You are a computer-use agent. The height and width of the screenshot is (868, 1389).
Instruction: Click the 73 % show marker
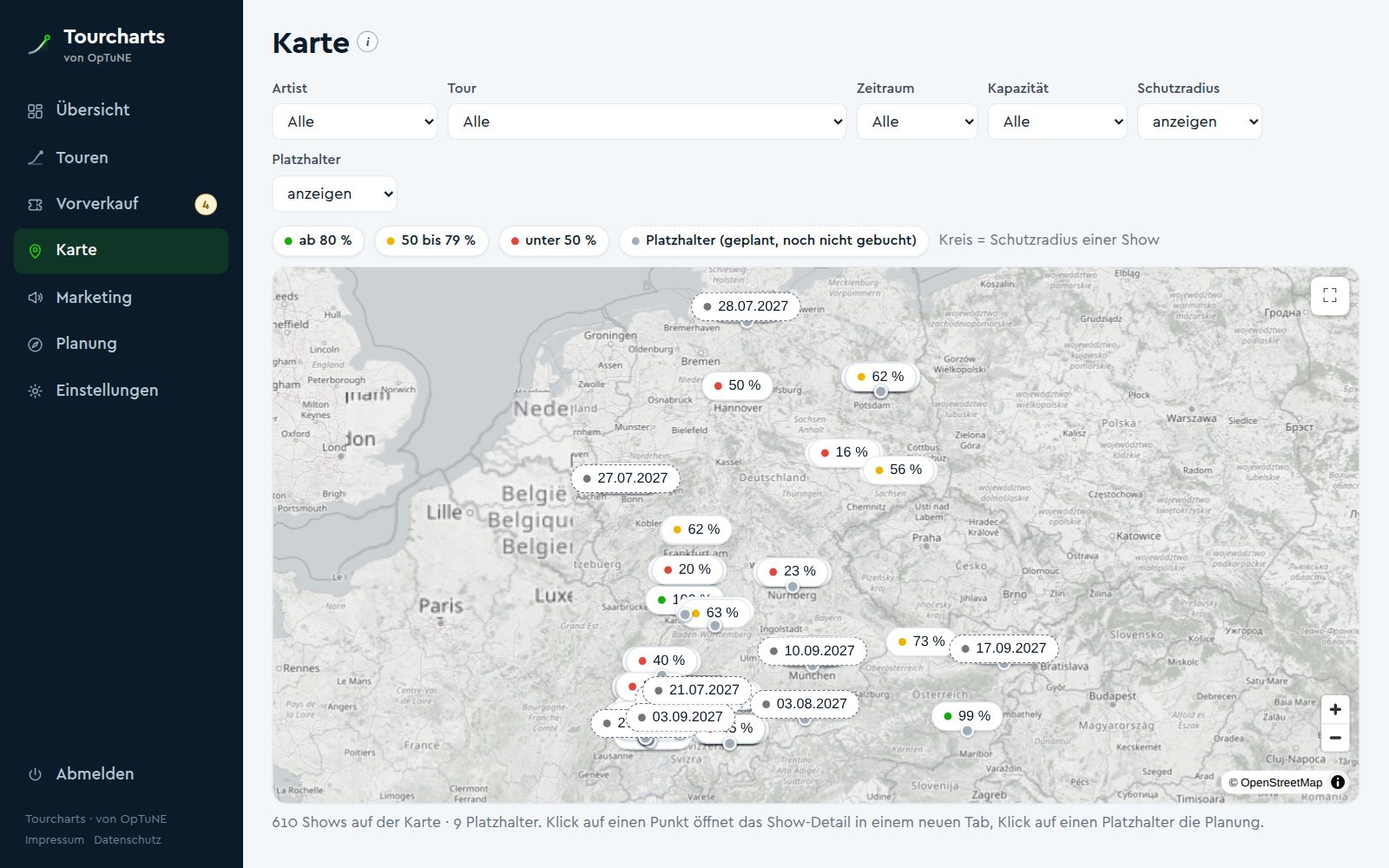pos(921,641)
